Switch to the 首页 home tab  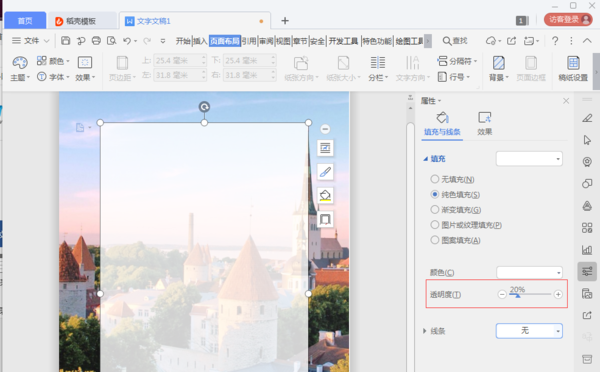[x=25, y=21]
